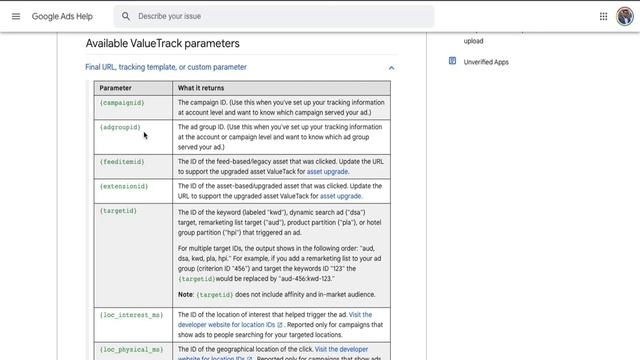Image resolution: width=640 pixels, height=360 pixels.
Task: Click the {campaignid} parameter cell
Action: tap(133, 108)
